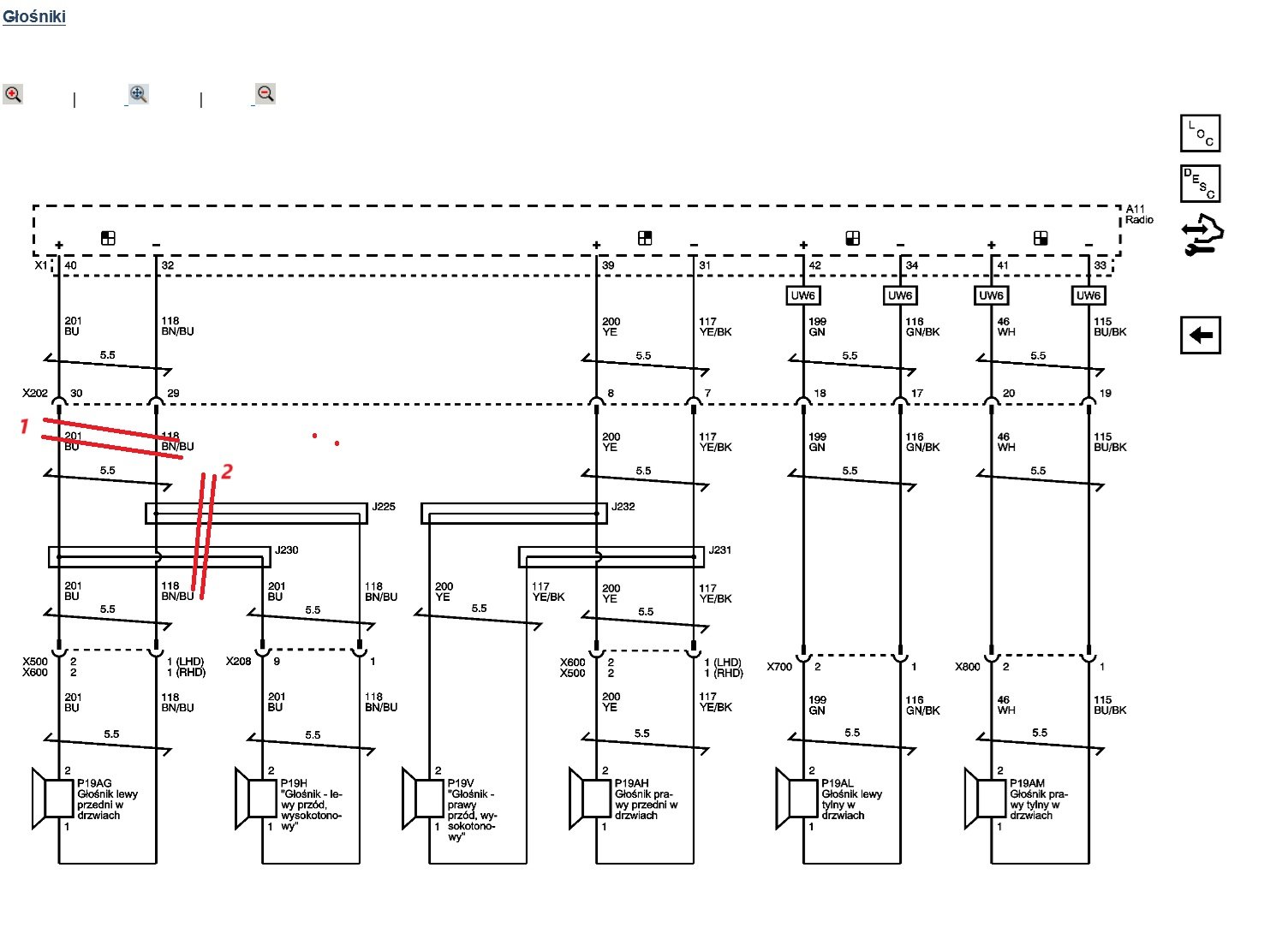Click the J231 splice label
The width and height of the screenshot is (1288, 927).
[x=720, y=550]
